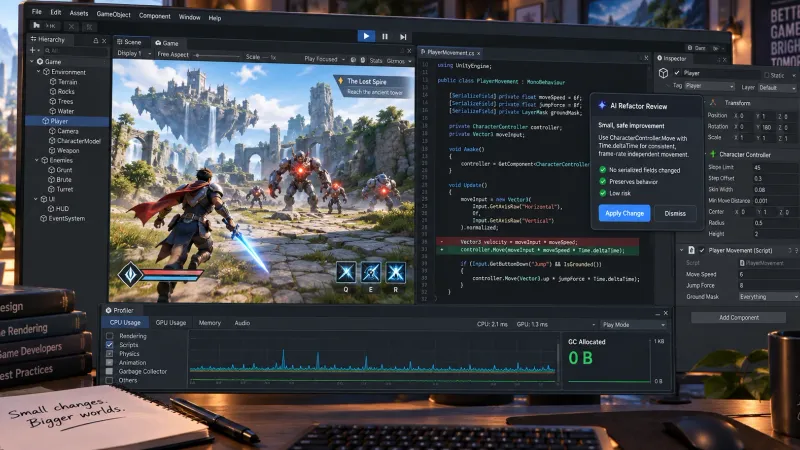Uncheck Scripts in the Profiler categories

[x=109, y=344]
